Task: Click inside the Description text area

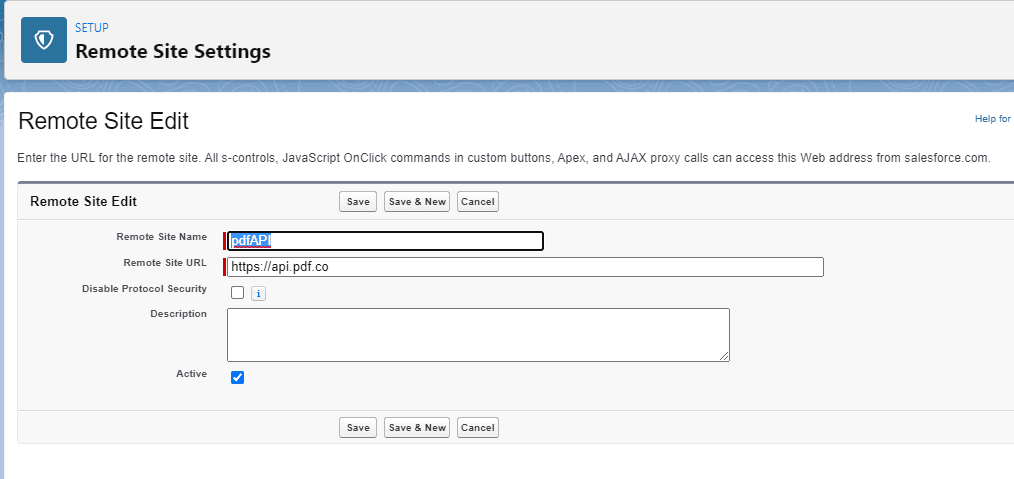Action: tap(478, 334)
